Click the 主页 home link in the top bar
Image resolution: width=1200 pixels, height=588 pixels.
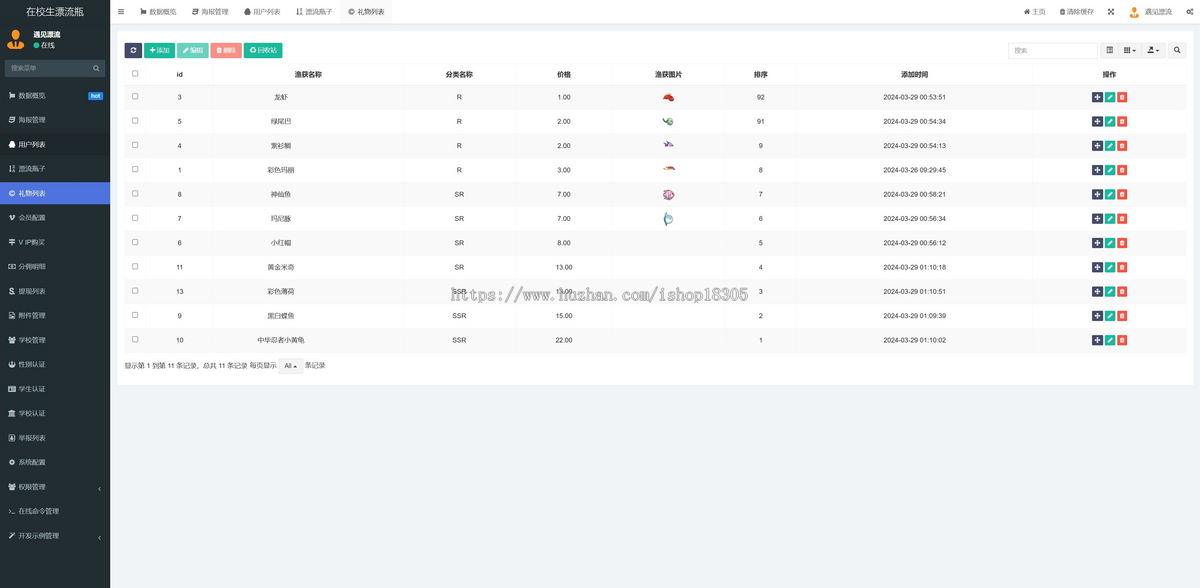(x=1034, y=12)
